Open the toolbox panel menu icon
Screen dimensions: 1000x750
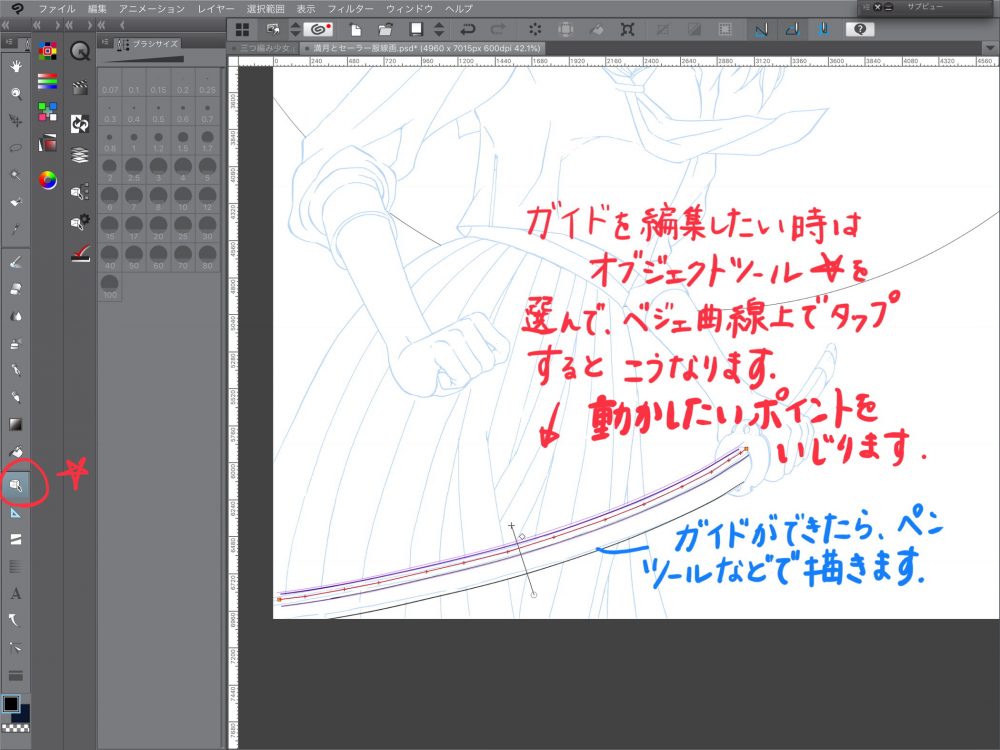click(x=9, y=43)
